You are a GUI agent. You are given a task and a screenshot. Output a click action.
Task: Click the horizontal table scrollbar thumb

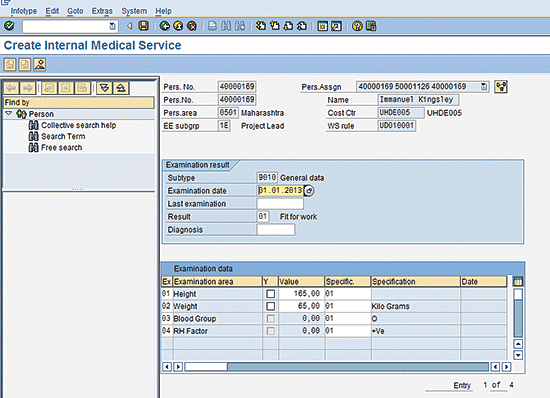(x=206, y=367)
